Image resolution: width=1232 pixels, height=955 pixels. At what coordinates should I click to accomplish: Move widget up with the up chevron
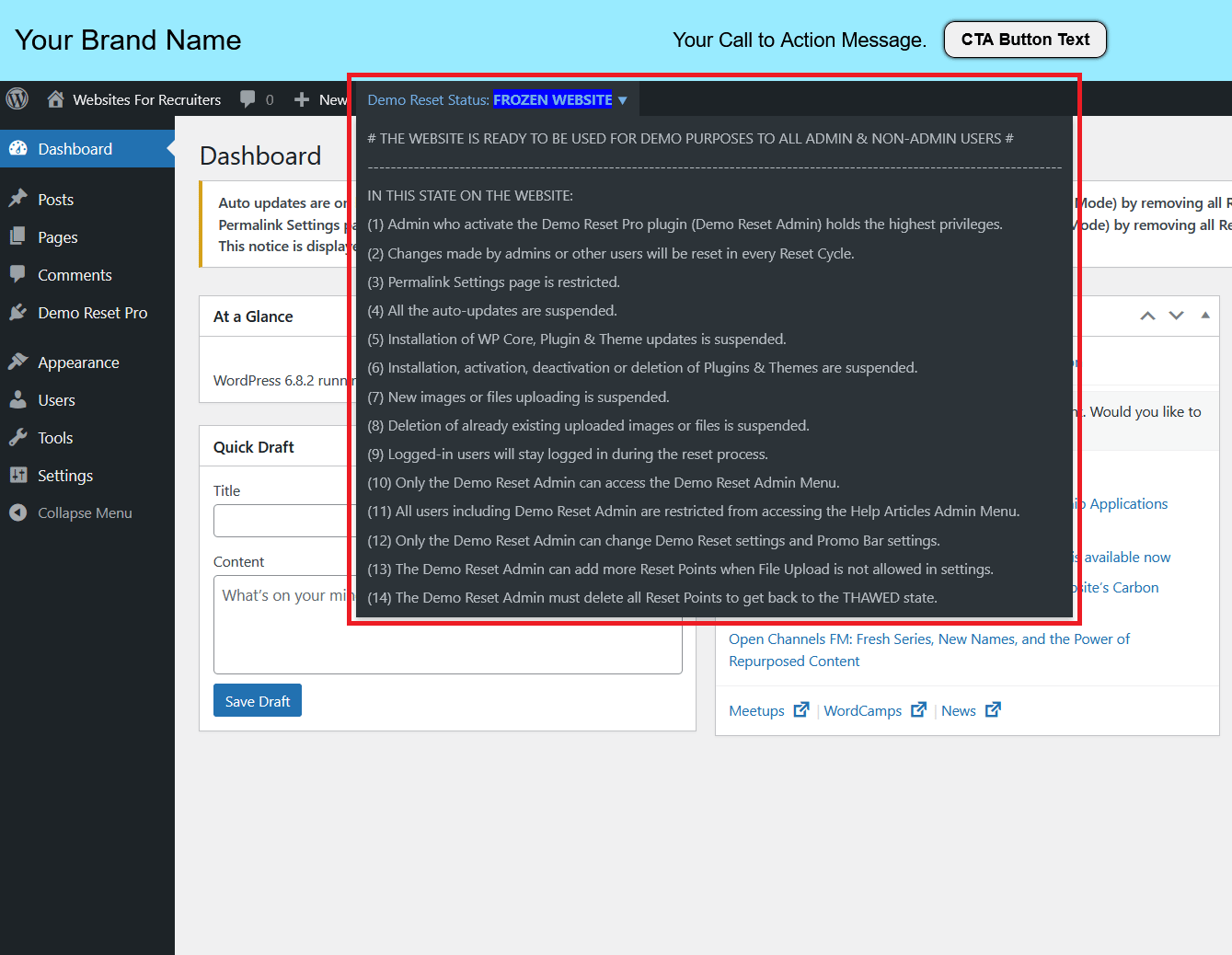[1147, 316]
